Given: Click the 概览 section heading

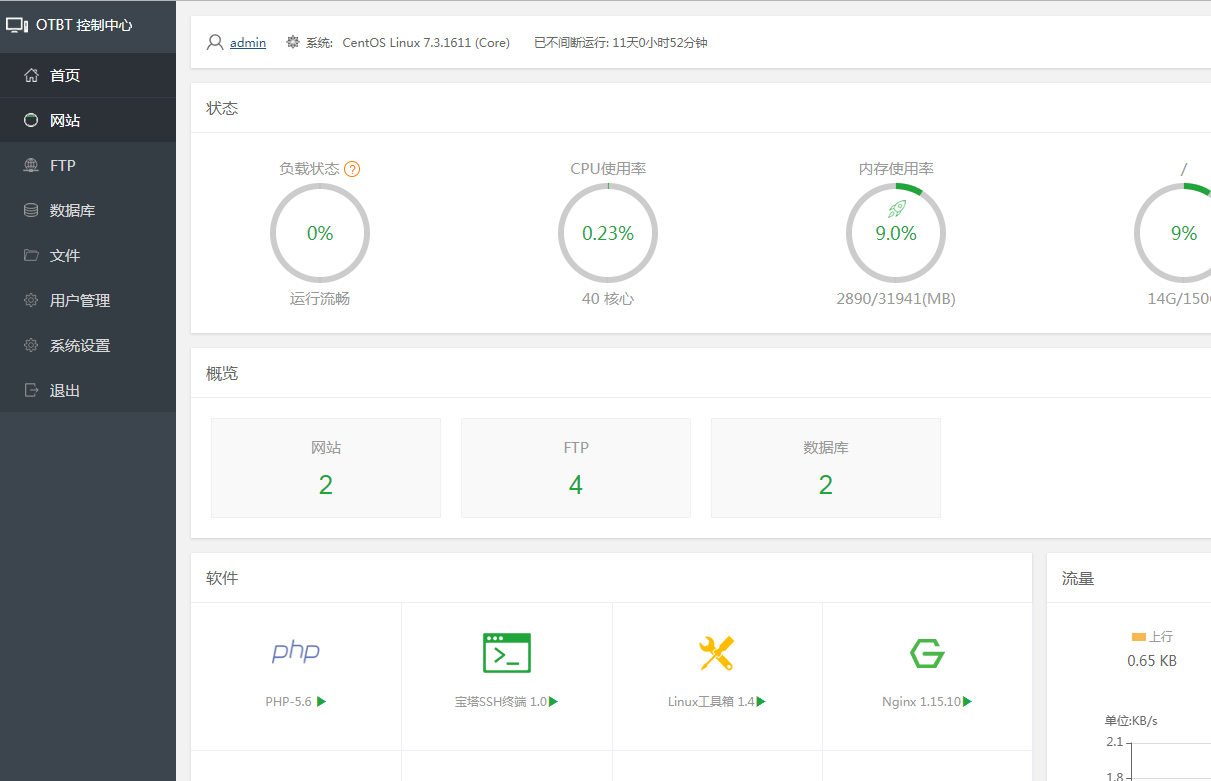Looking at the screenshot, I should (222, 373).
